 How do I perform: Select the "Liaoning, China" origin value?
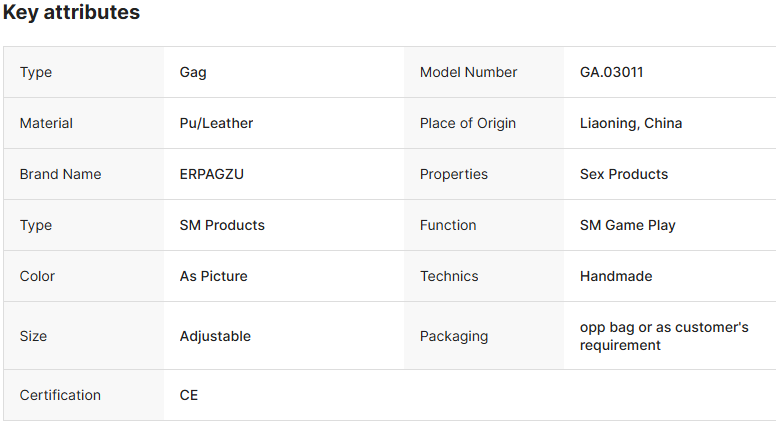click(631, 123)
